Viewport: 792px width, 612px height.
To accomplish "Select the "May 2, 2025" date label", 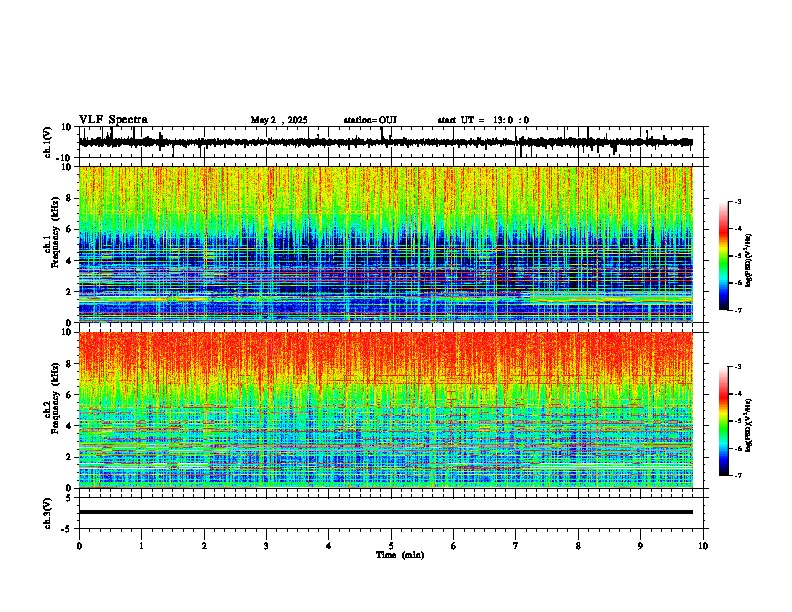I will (279, 120).
